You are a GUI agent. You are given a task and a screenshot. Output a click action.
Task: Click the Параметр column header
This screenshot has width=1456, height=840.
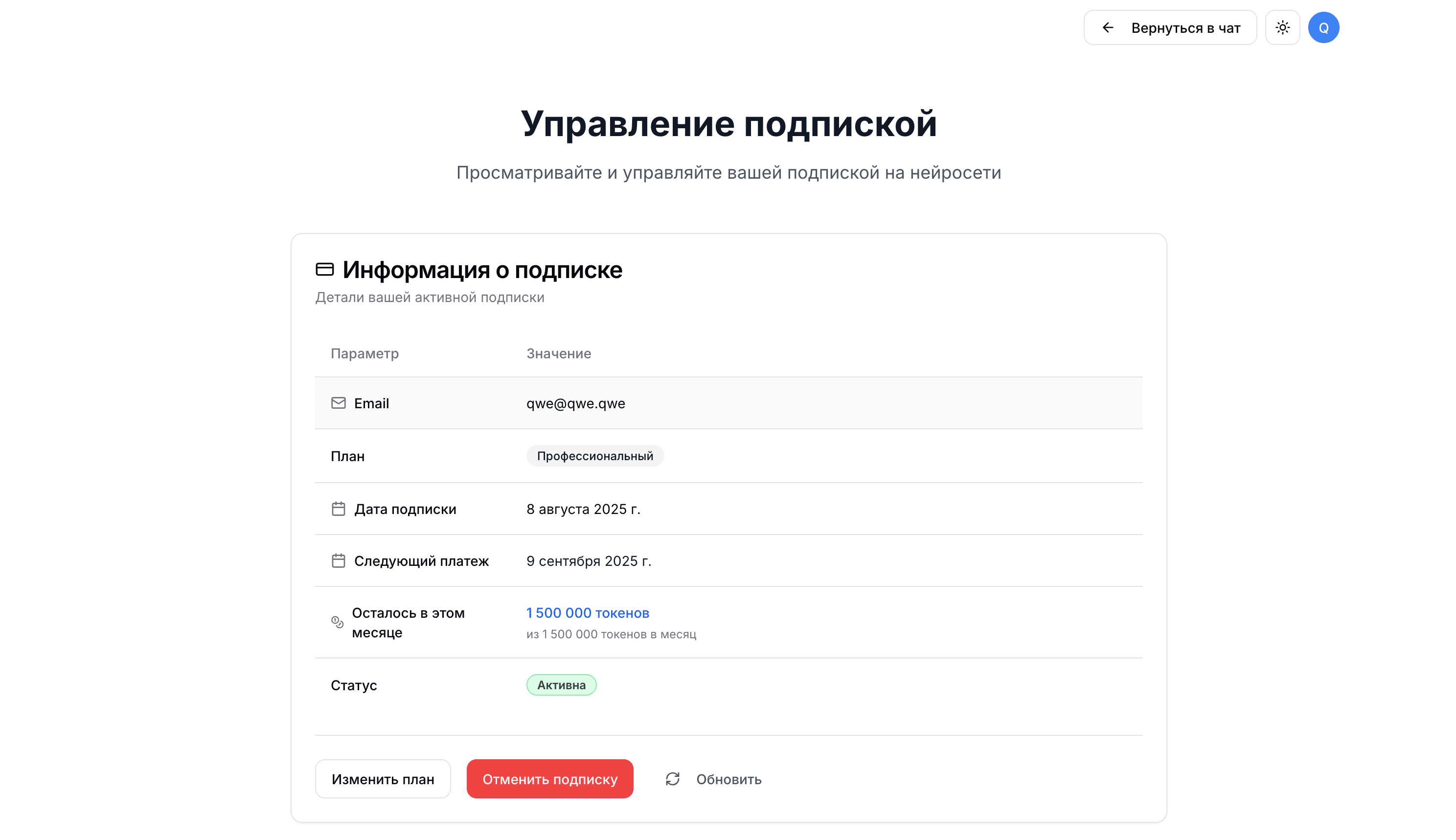(364, 353)
